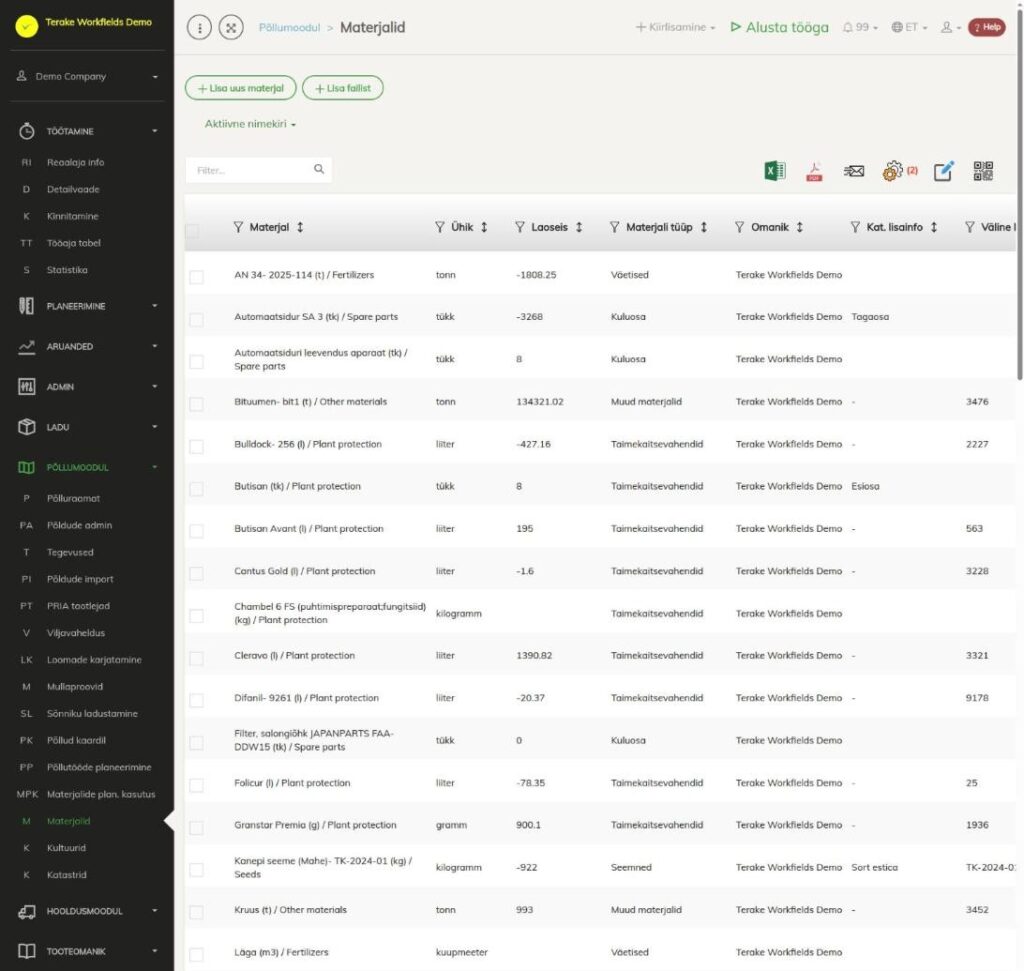Click the edit pencil note icon
Viewport: 1024px width, 971px height.
tap(943, 170)
